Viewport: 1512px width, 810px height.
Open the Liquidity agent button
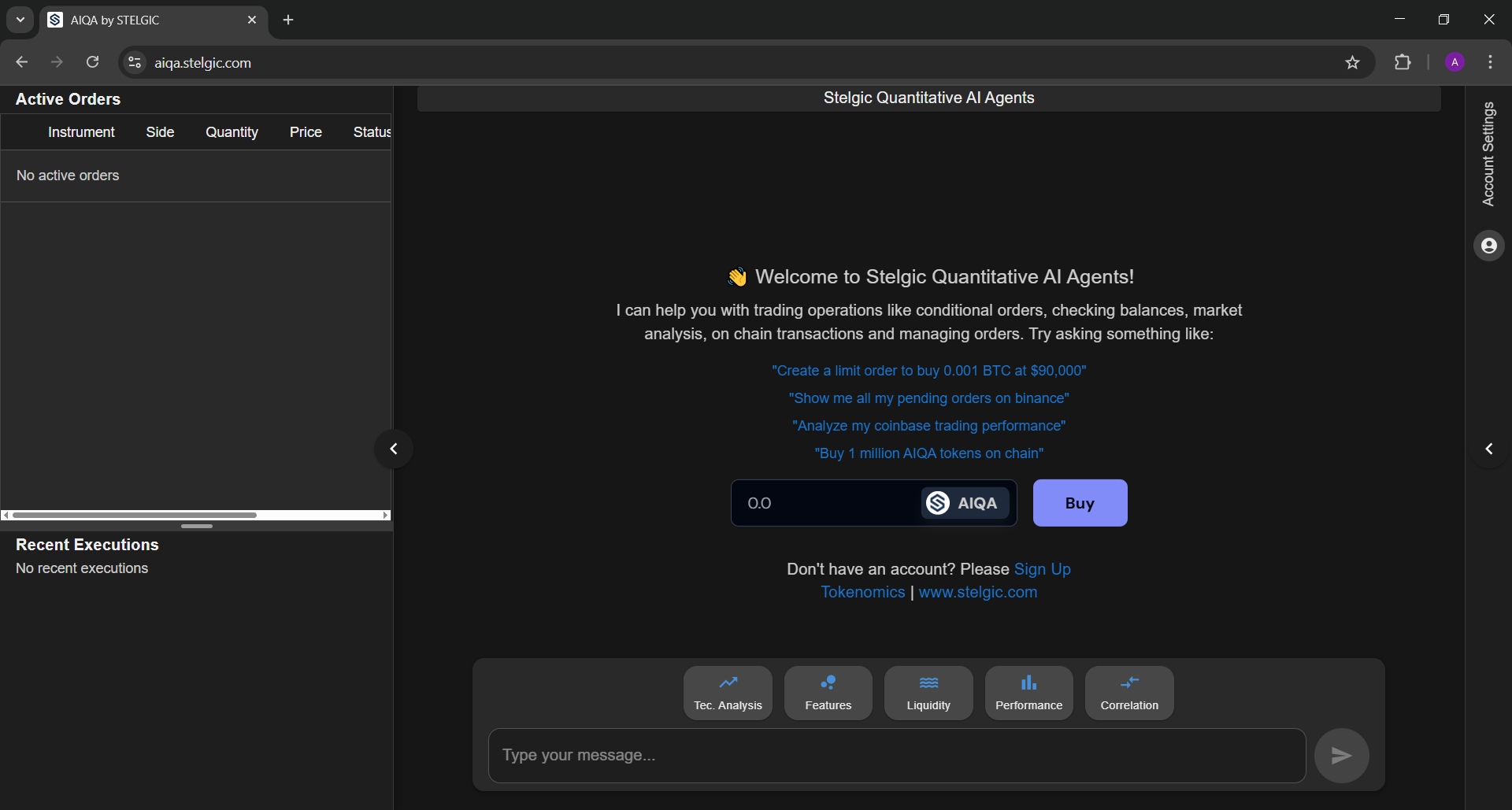click(x=928, y=693)
